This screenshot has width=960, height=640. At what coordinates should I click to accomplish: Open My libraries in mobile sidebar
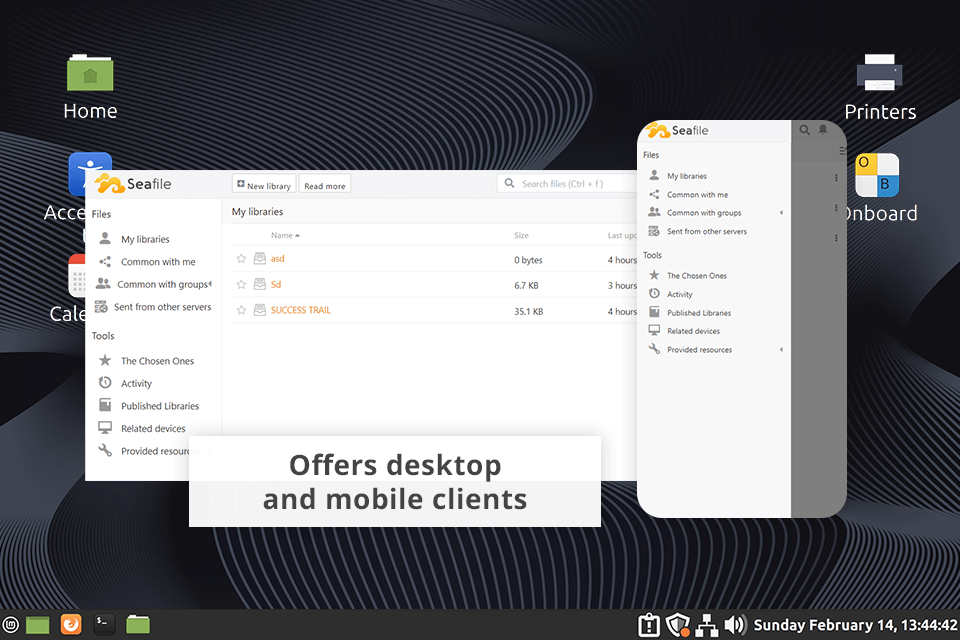687,176
